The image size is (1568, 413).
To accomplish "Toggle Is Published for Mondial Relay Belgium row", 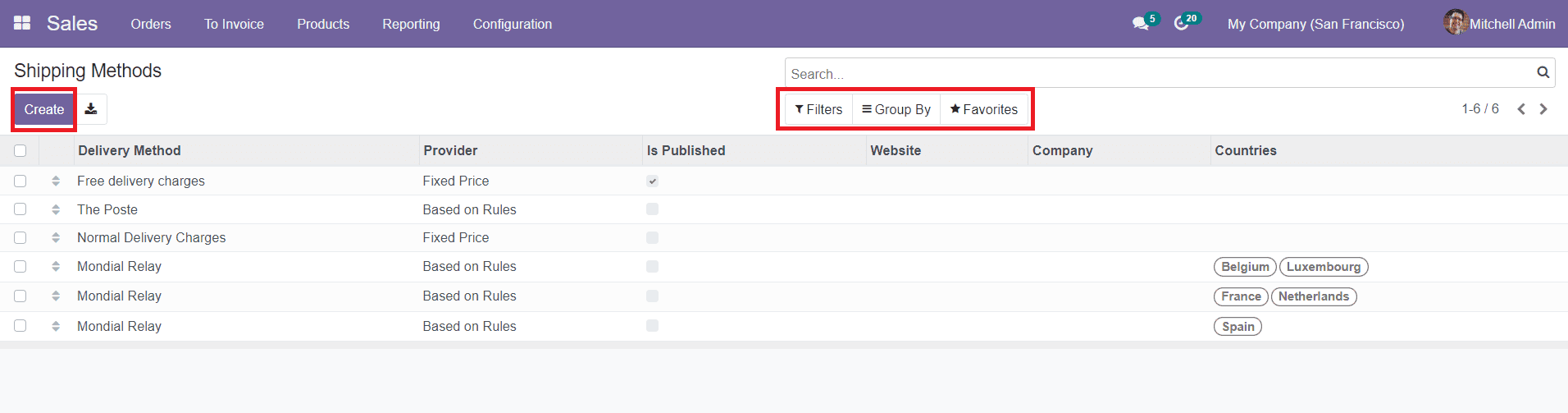I will 652,266.
